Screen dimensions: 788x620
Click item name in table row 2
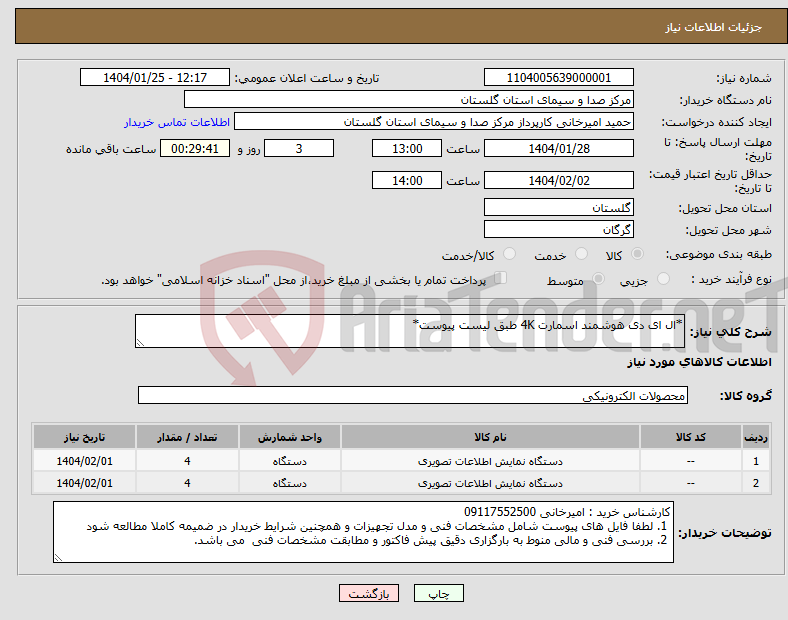click(x=490, y=483)
